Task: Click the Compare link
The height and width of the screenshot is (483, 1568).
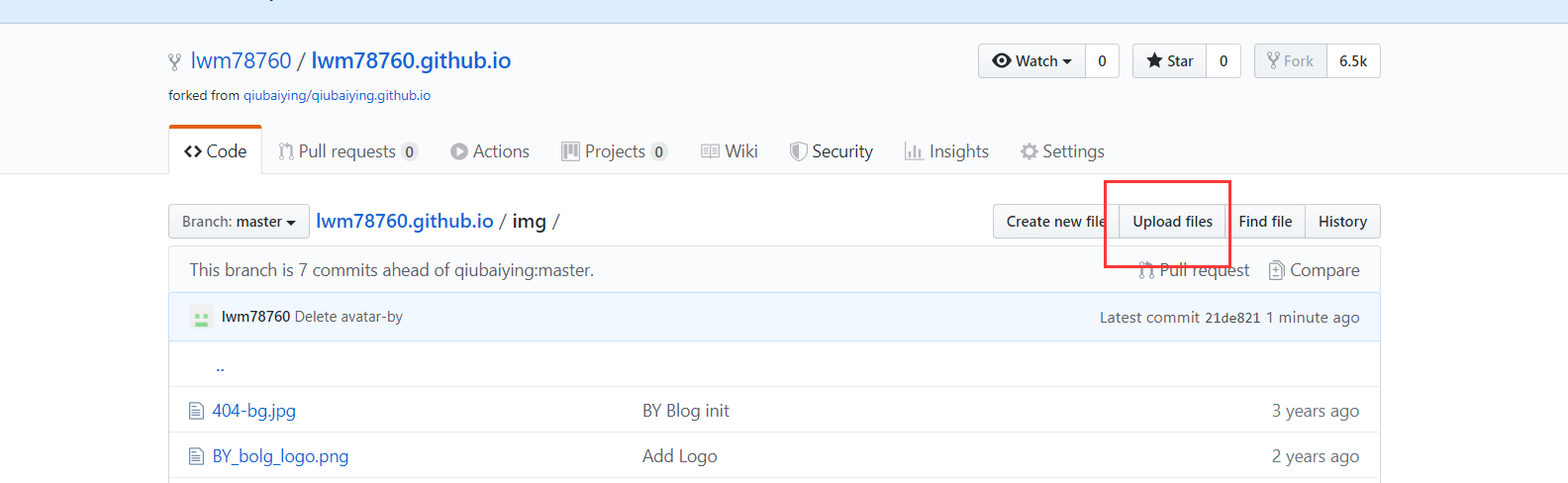Action: coord(1314,270)
